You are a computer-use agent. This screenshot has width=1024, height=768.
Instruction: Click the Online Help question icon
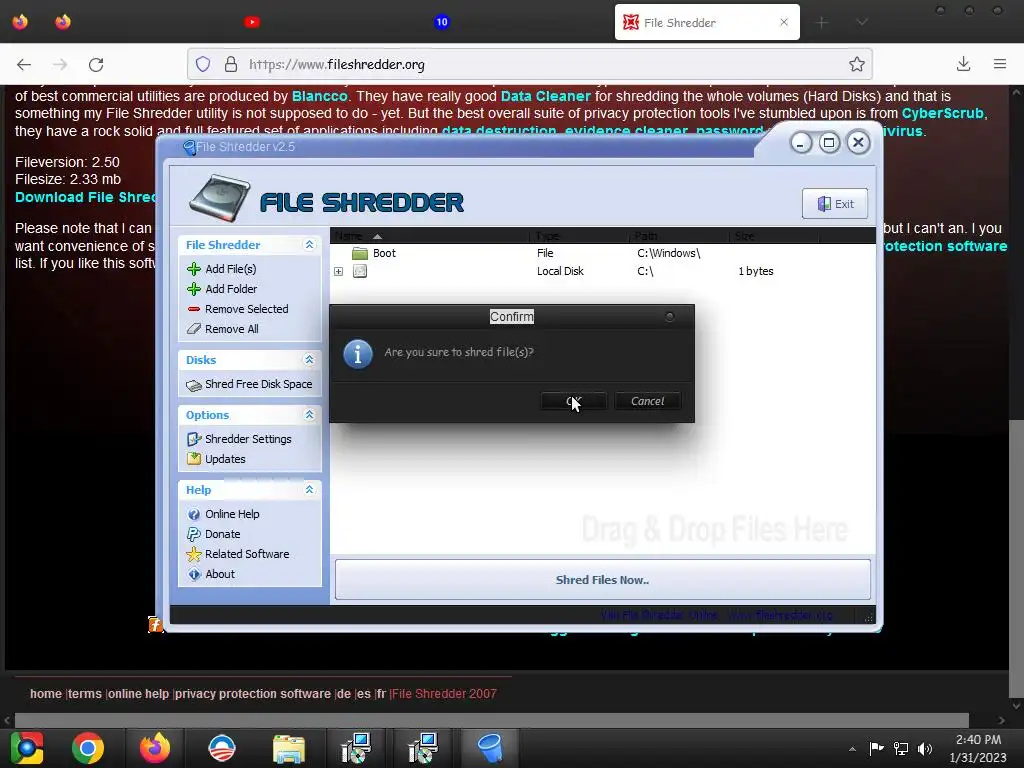(x=194, y=515)
